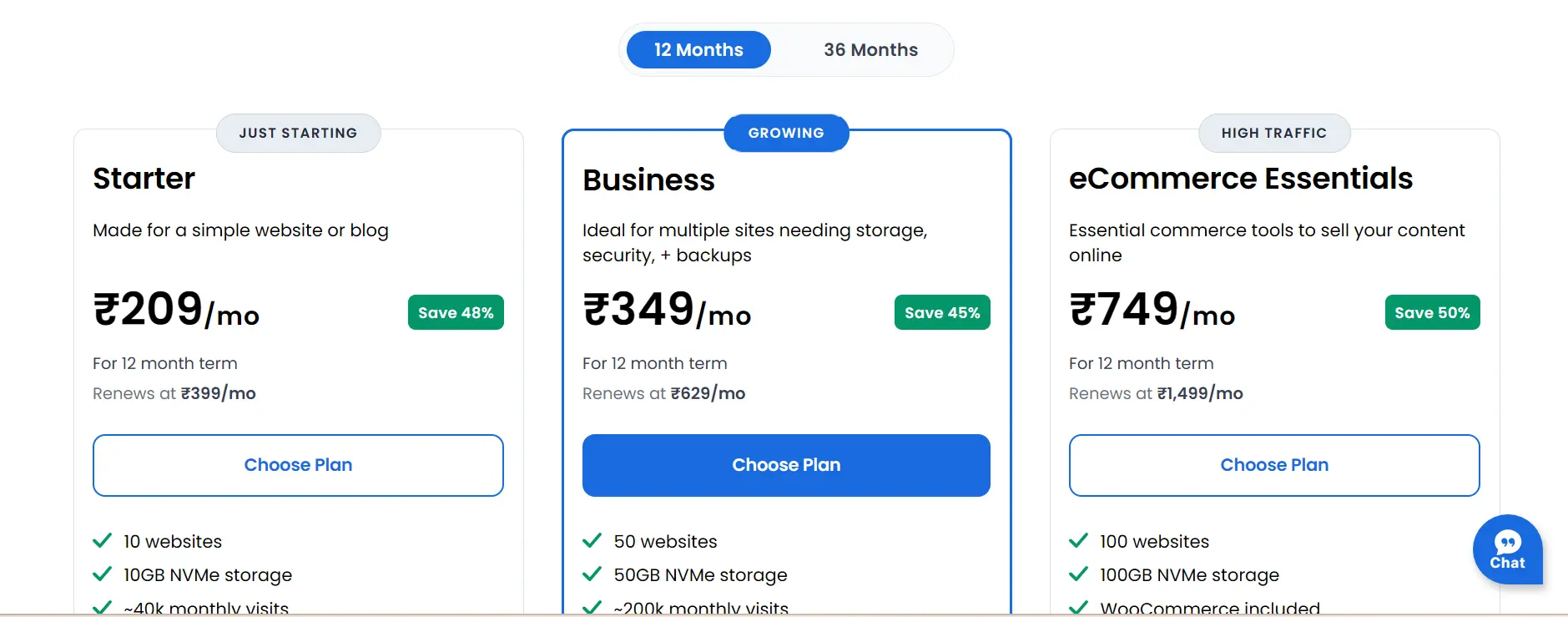This screenshot has width=1568, height=617.
Task: Switch billing term to 36 Months
Action: (870, 50)
